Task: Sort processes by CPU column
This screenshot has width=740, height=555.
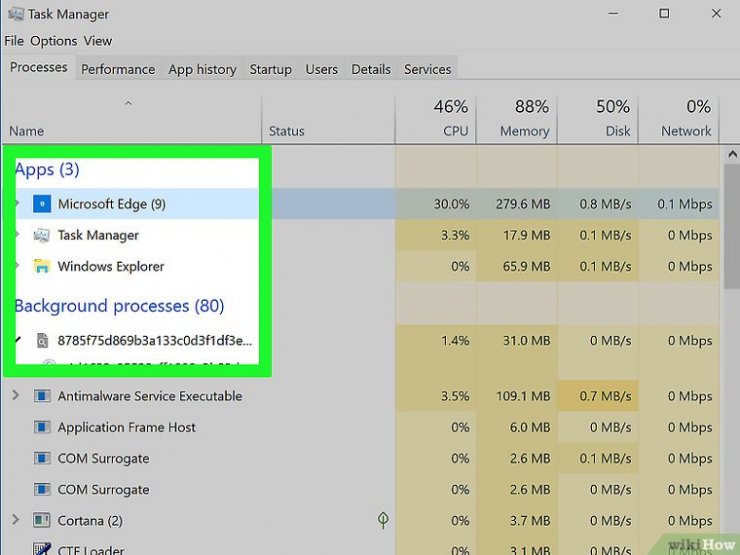Action: point(436,120)
